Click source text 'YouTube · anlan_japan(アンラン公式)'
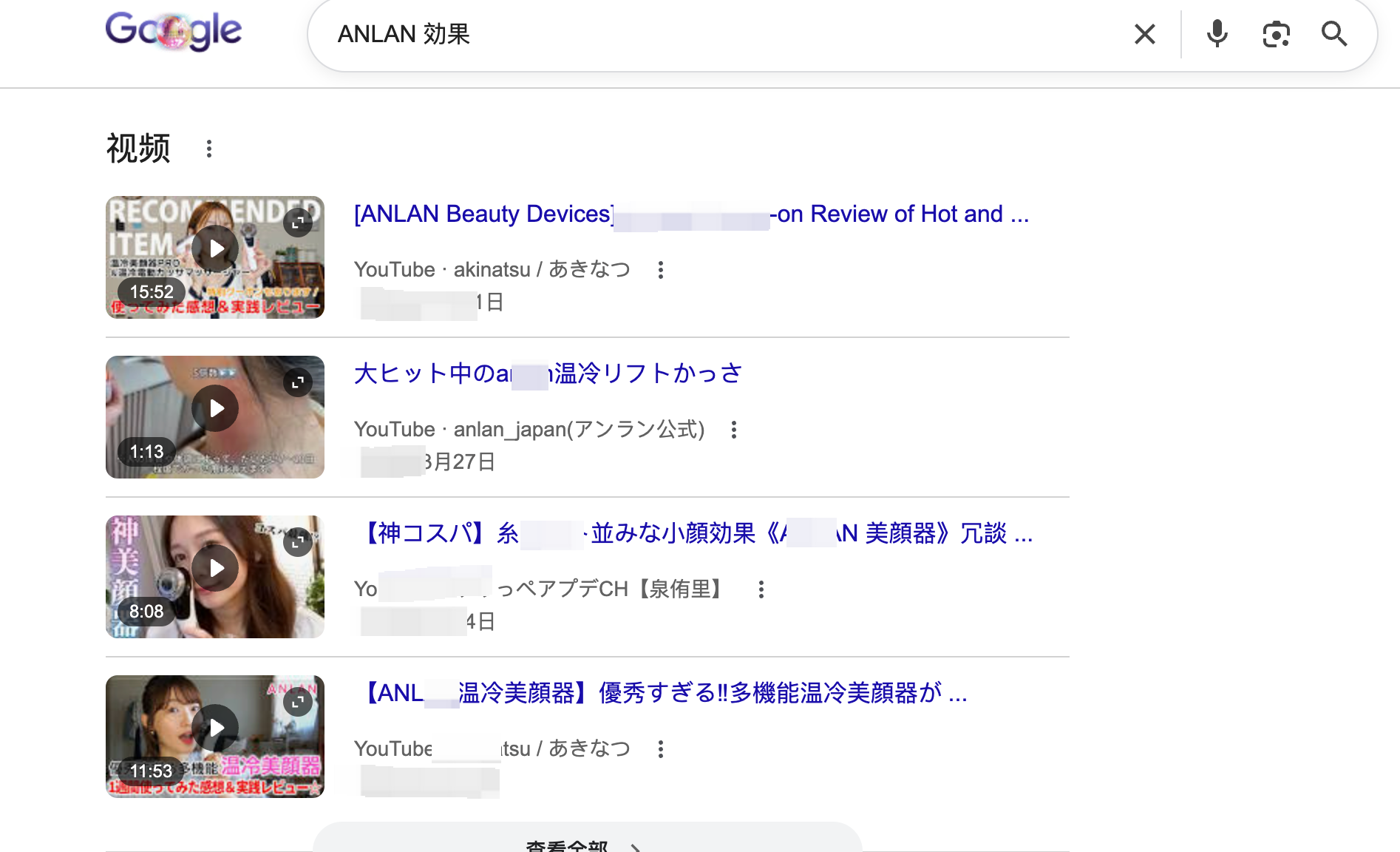The width and height of the screenshot is (1400, 852). click(x=529, y=430)
